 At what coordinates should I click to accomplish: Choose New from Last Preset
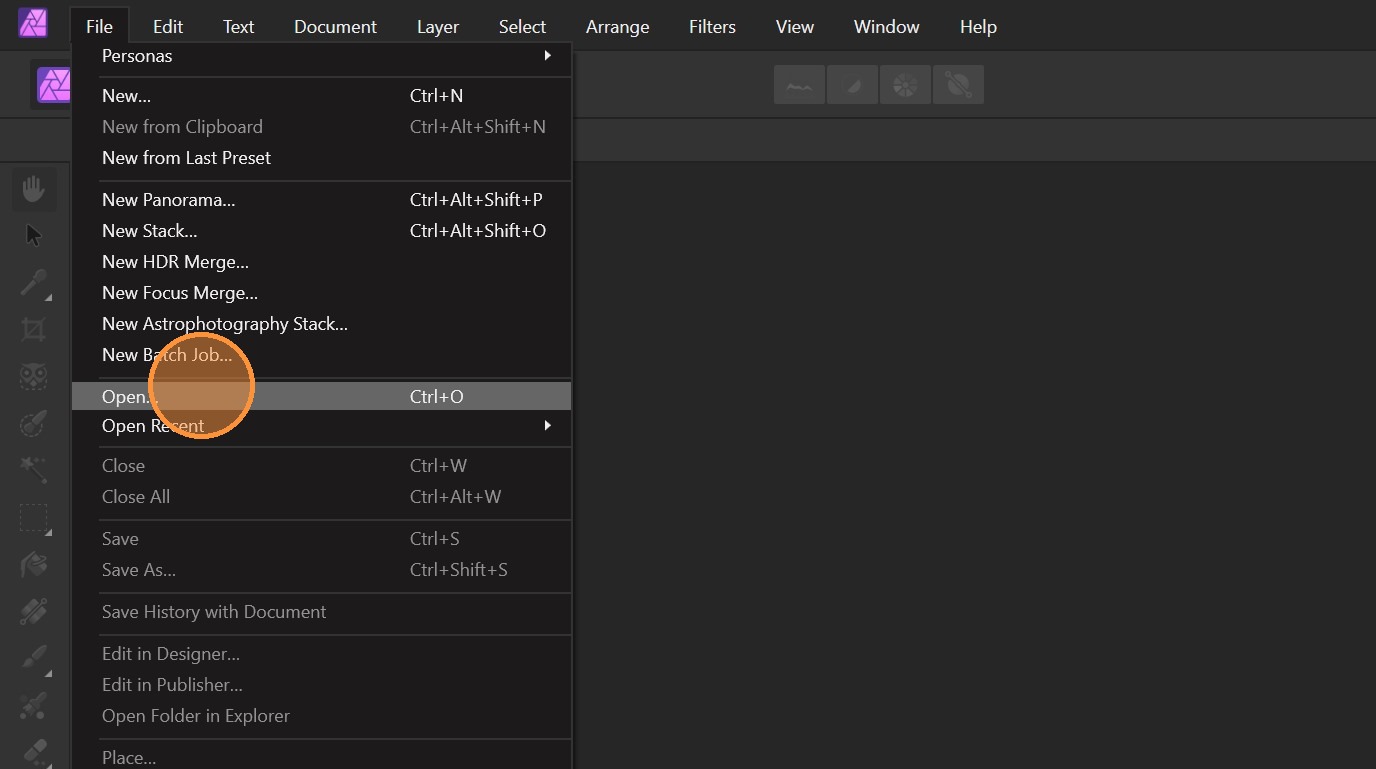322,158
